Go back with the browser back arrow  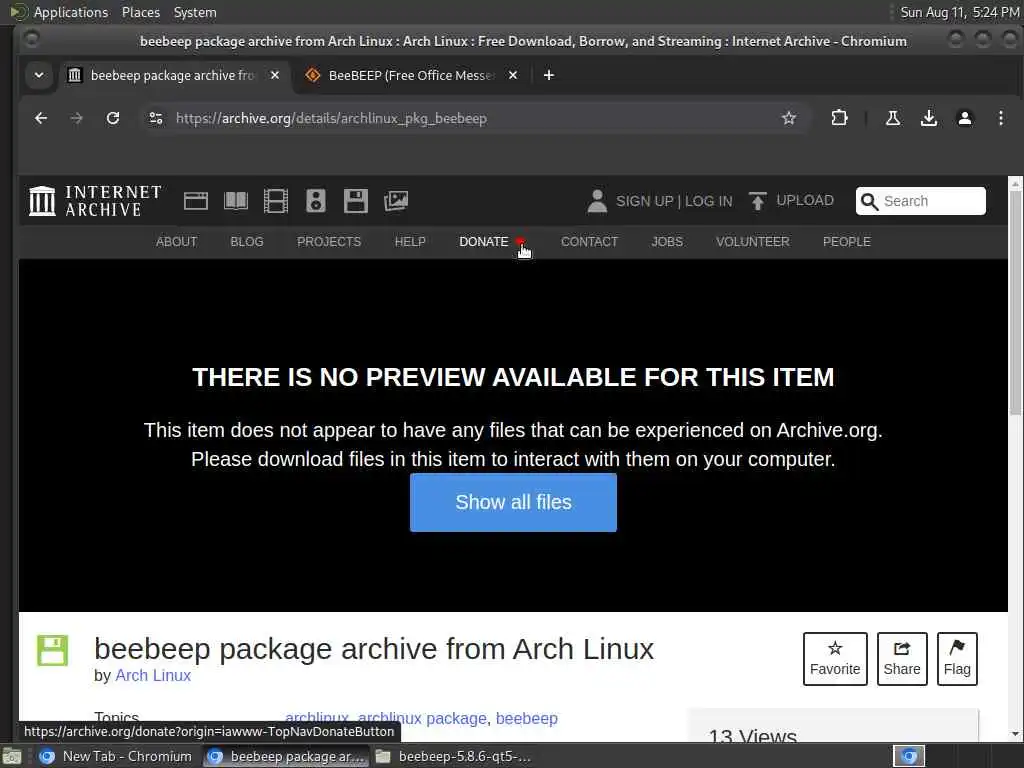(41, 118)
